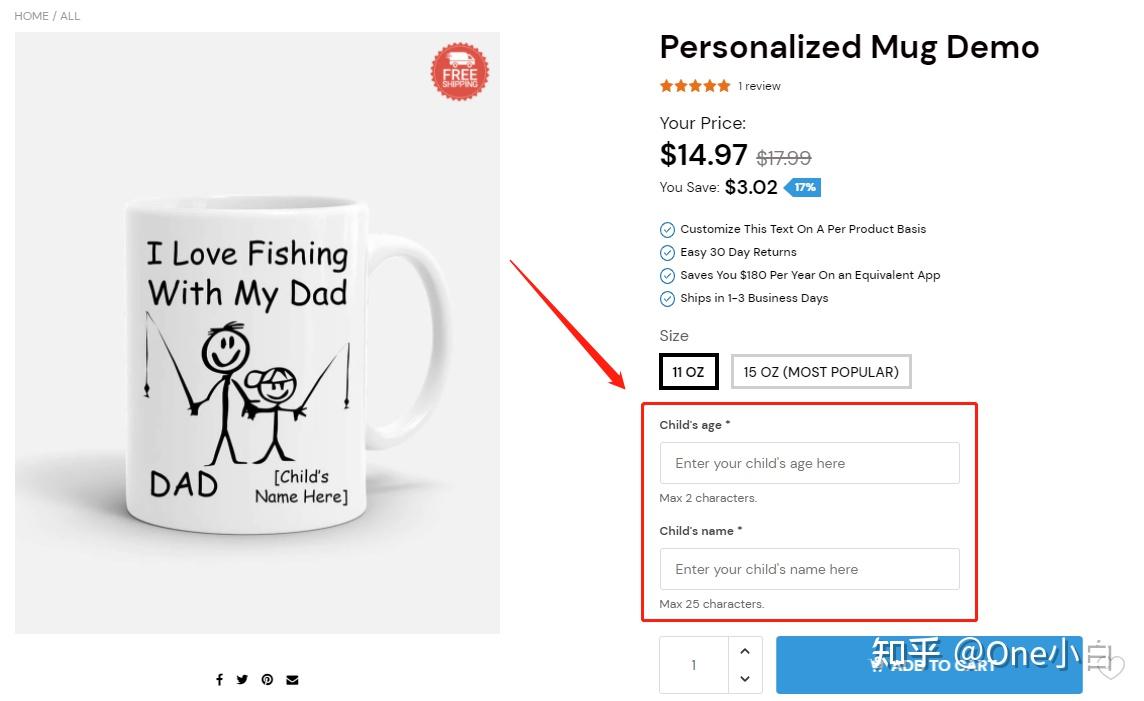This screenshot has width=1144, height=701.
Task: Decrease quantity with the down arrow
Action: tap(745, 678)
